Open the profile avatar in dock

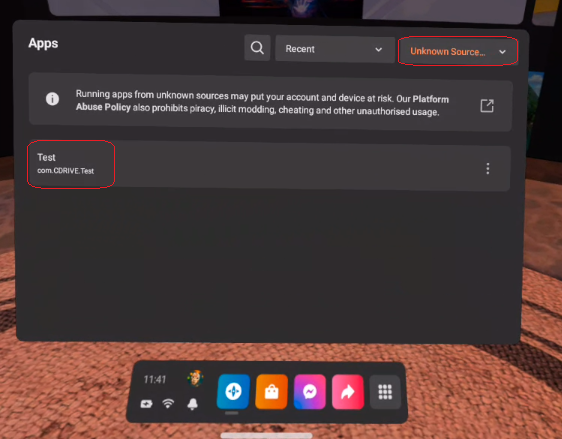[x=195, y=378]
